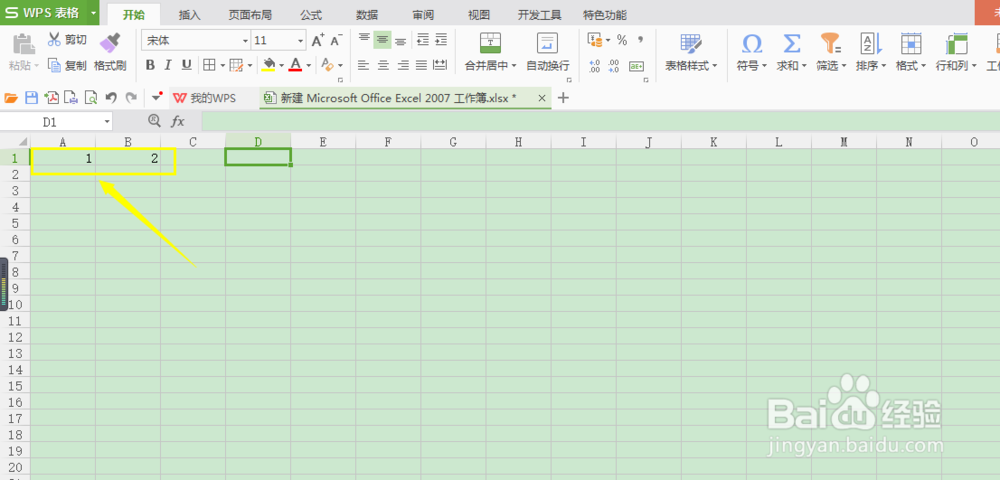Viewport: 1000px width, 480px height.
Task: Apply justify alignment
Action: tap(421, 64)
